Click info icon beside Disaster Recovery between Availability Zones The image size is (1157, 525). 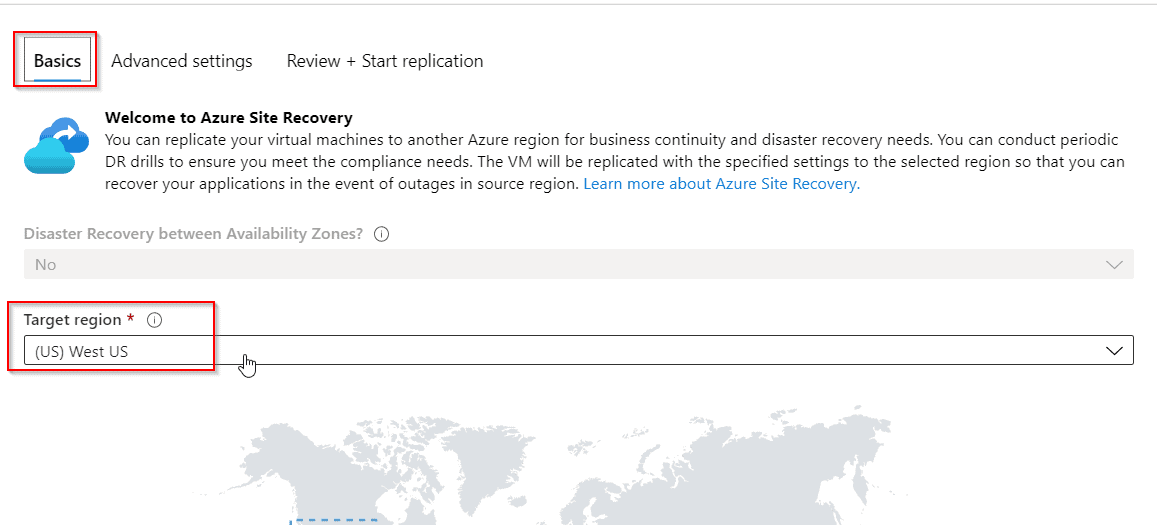(x=381, y=234)
